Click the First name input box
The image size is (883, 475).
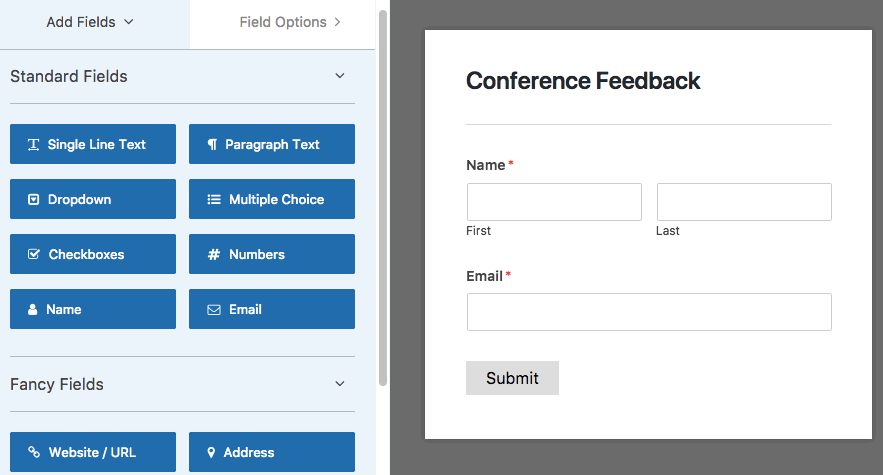point(554,202)
